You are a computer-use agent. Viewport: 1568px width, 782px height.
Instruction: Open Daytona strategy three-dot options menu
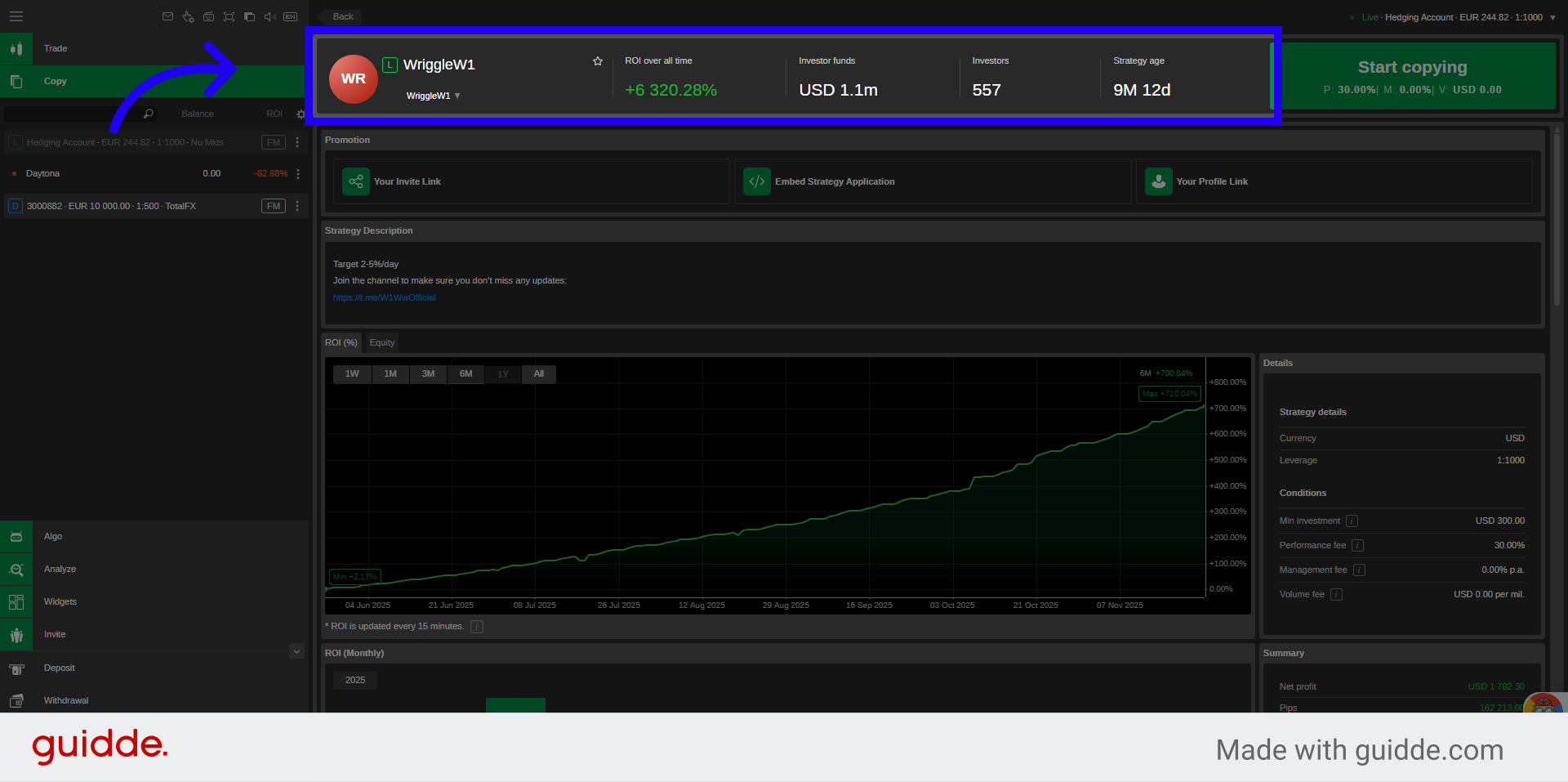[298, 174]
